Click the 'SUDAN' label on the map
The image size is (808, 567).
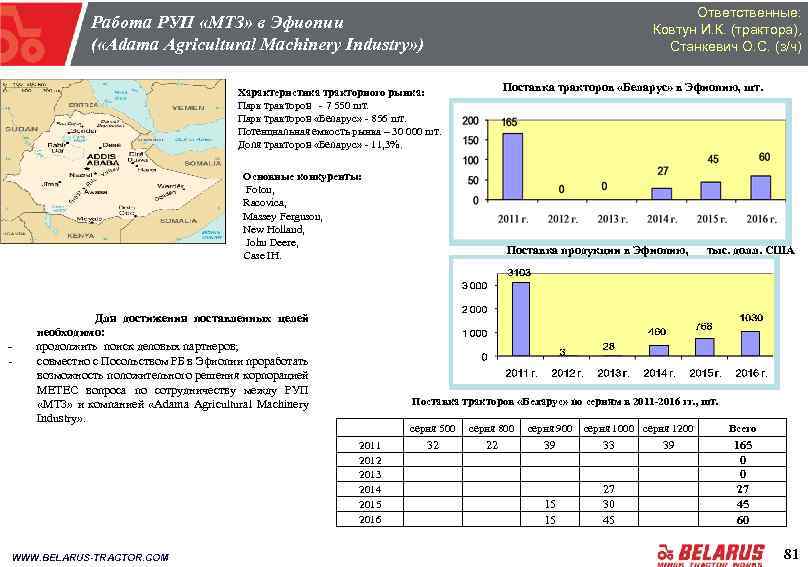21,129
